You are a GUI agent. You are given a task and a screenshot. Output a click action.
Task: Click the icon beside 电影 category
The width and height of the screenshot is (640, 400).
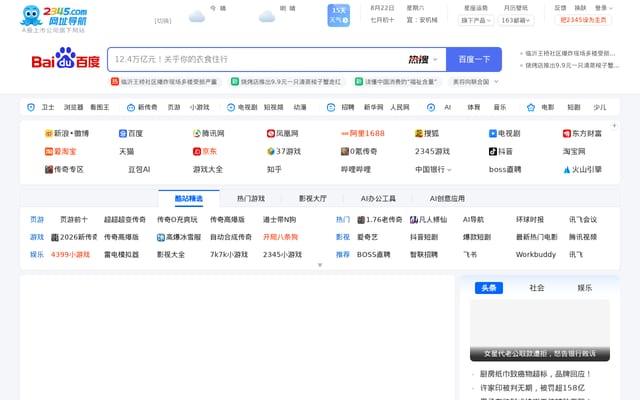pos(531,107)
